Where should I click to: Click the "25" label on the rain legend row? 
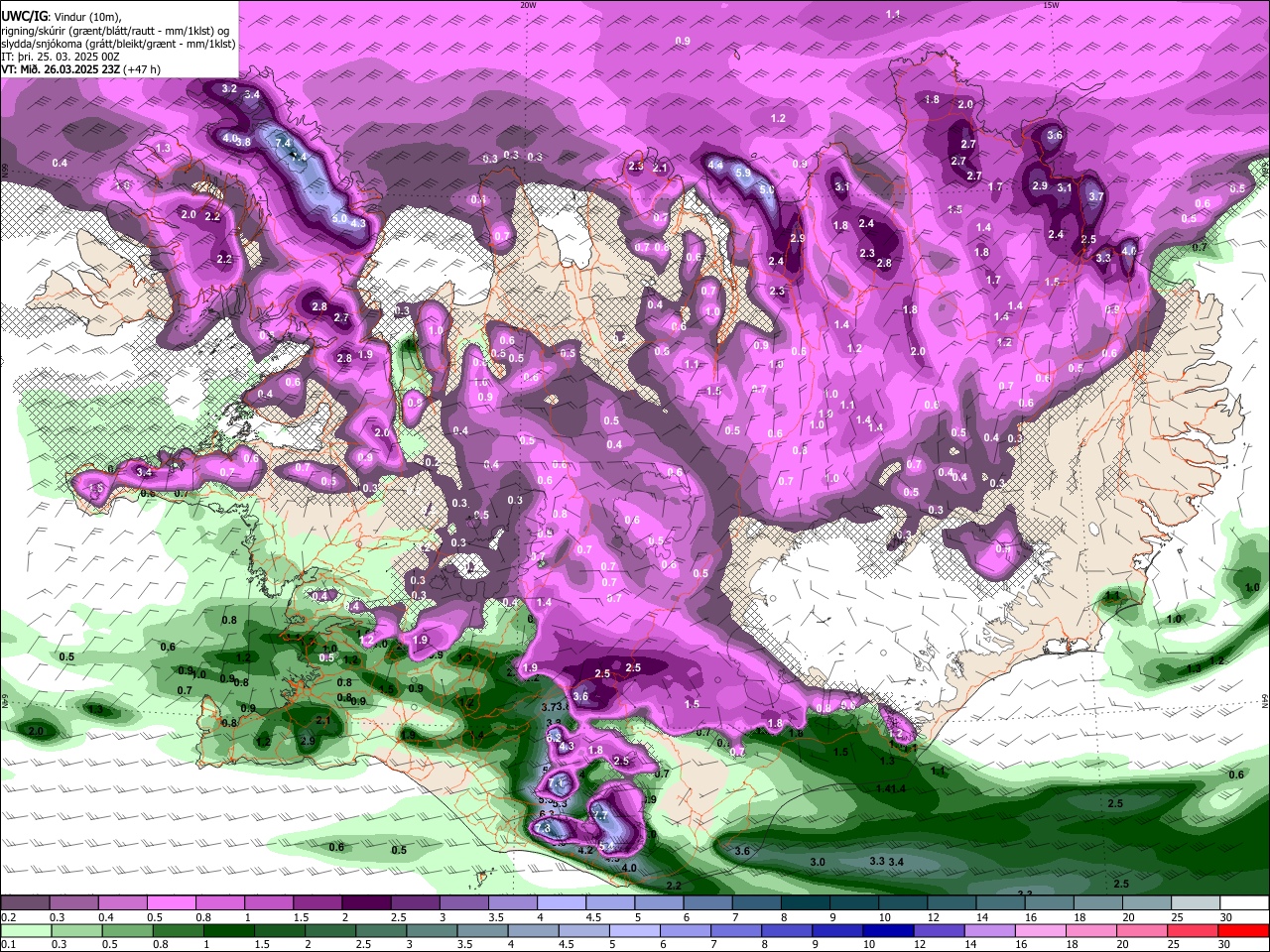[1175, 945]
